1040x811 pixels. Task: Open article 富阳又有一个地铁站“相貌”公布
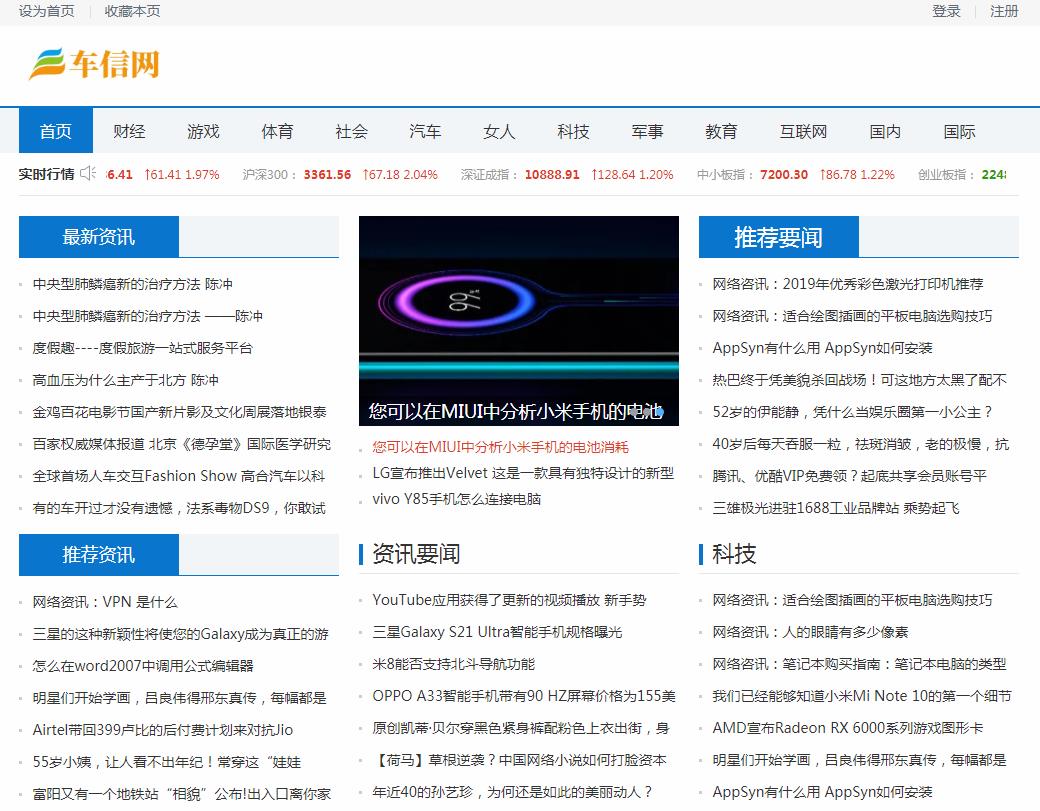pos(182,793)
